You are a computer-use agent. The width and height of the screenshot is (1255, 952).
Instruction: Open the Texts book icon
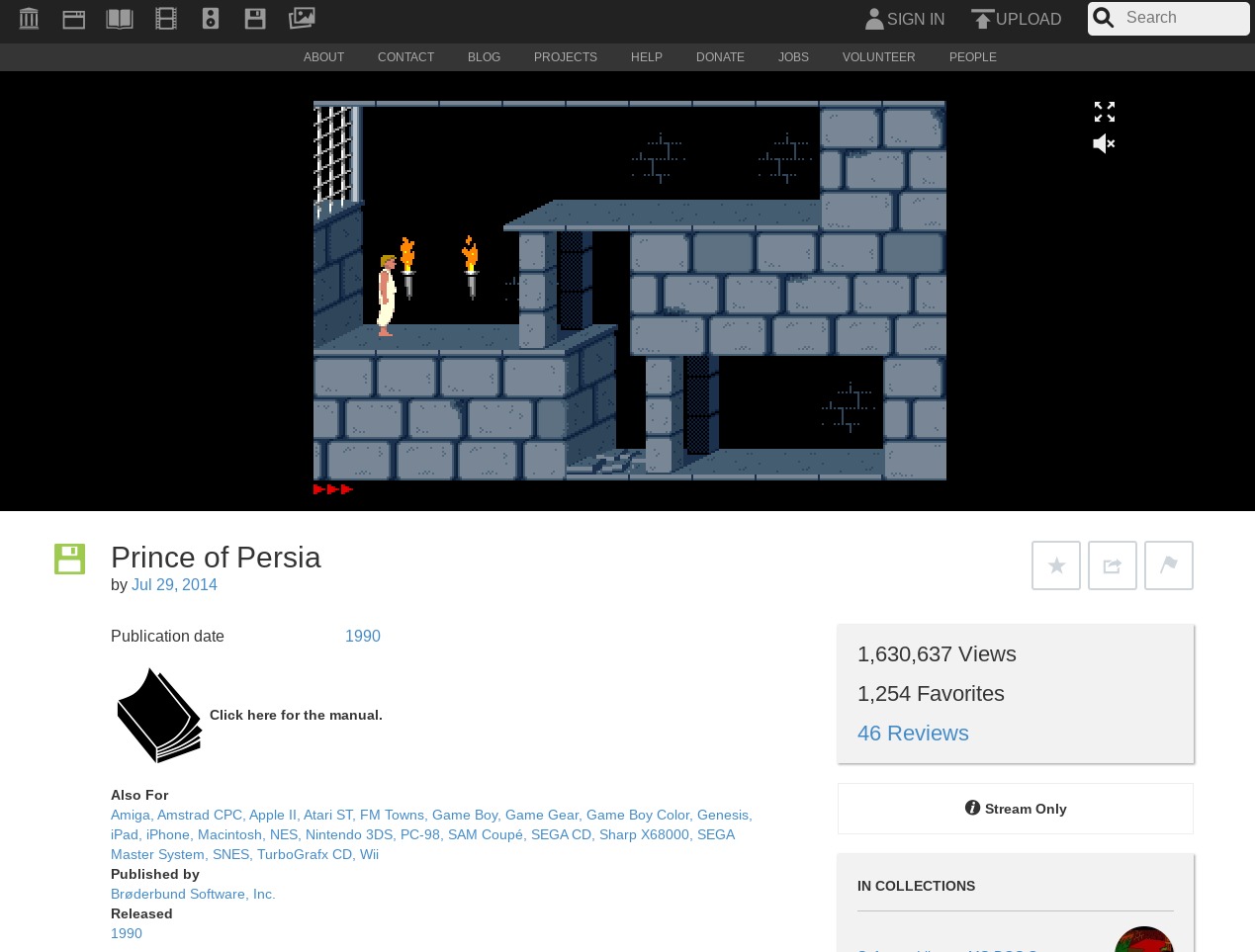120,19
